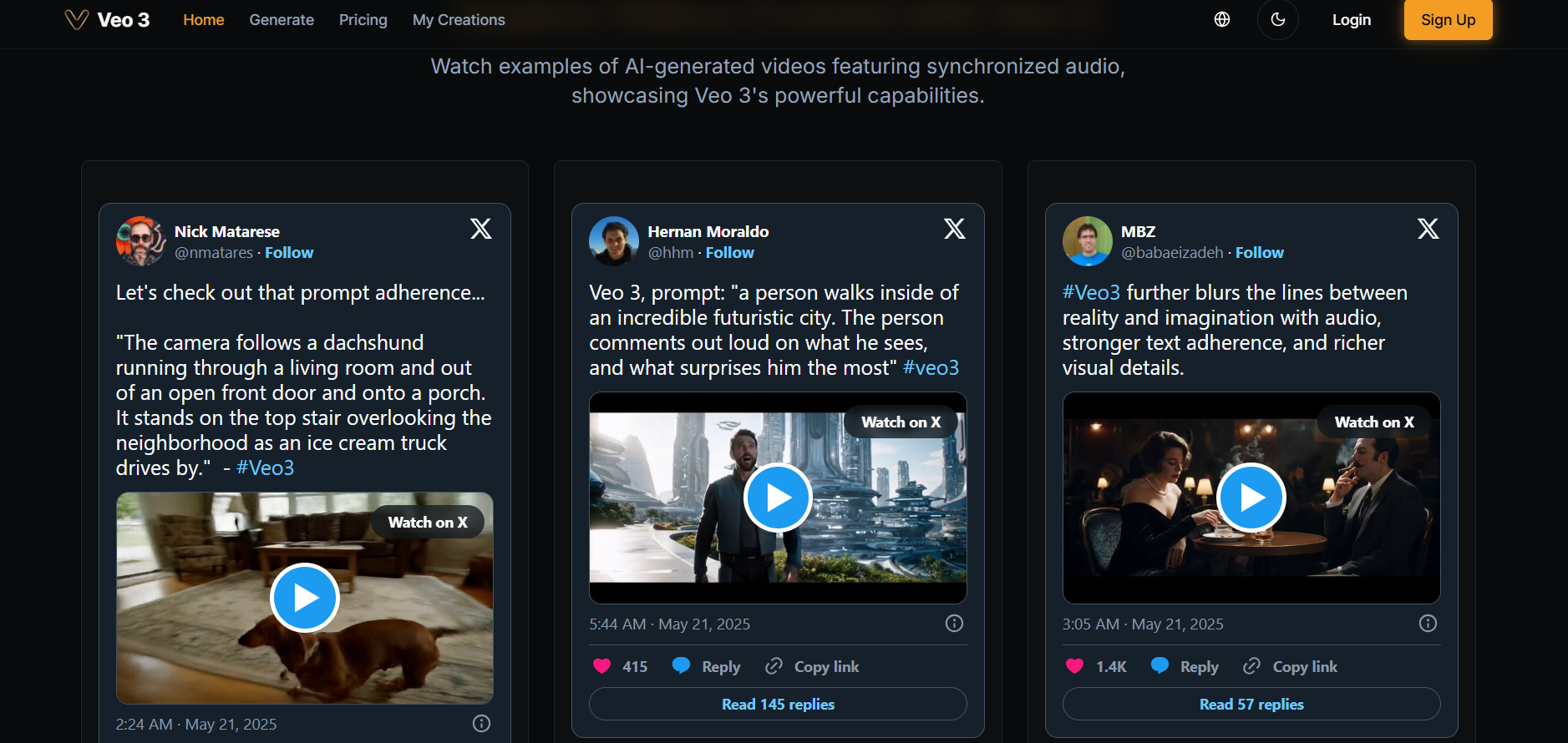Open the Home nav item
Screen dimensions: 1568x743
tap(204, 19)
